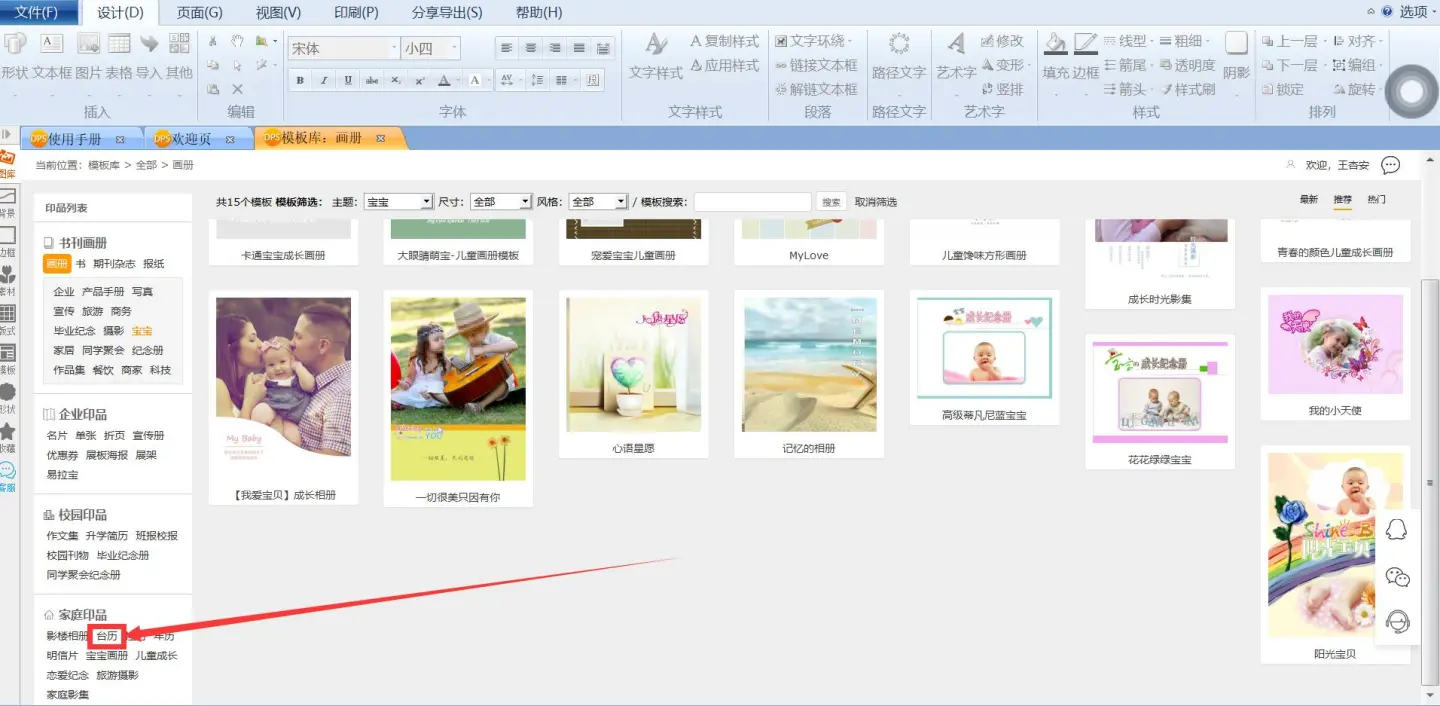Image resolution: width=1440 pixels, height=706 pixels.
Task: Click the WeChat icon on the right edge
Action: point(1397,577)
